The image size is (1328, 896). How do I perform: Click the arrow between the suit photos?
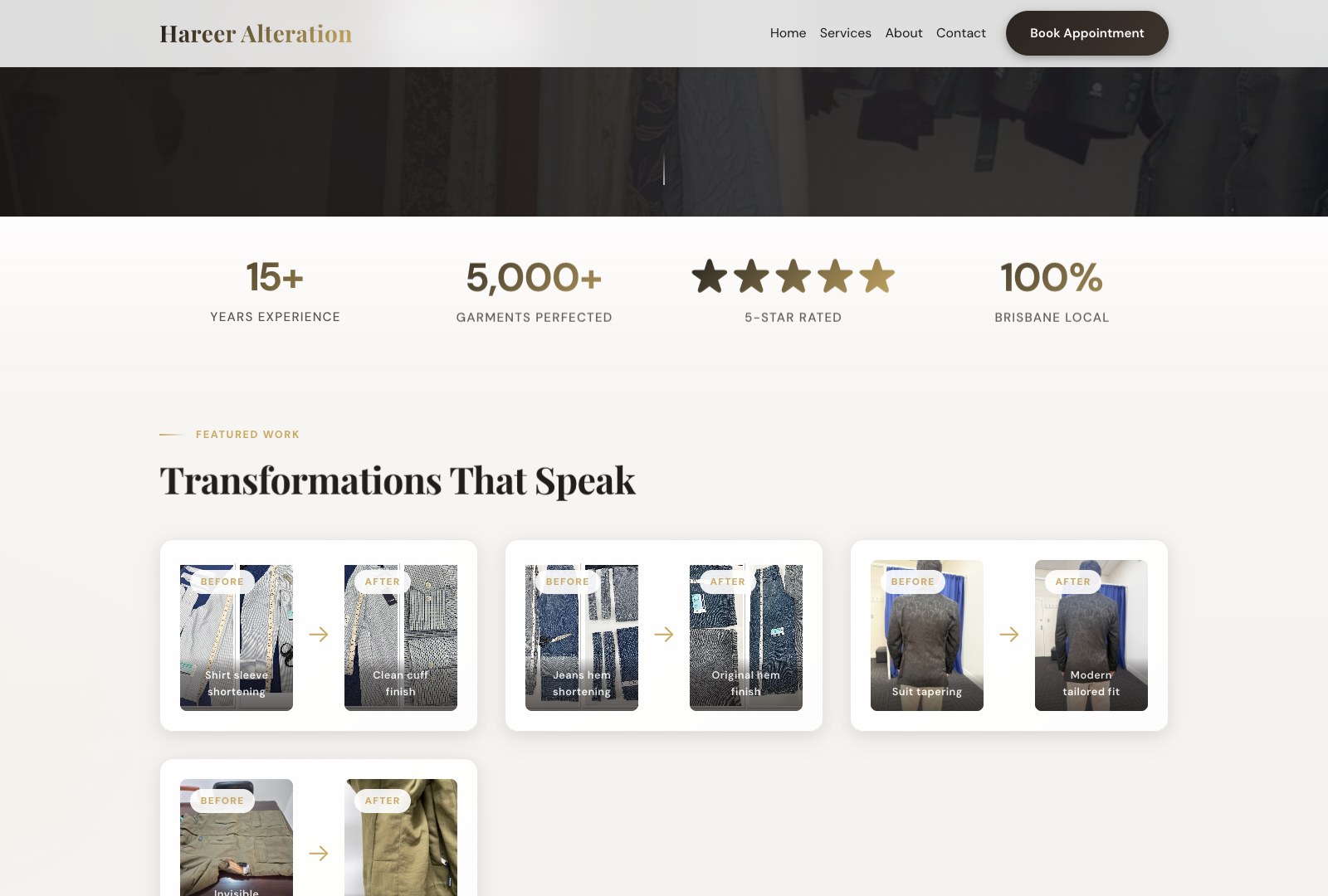point(1009,635)
